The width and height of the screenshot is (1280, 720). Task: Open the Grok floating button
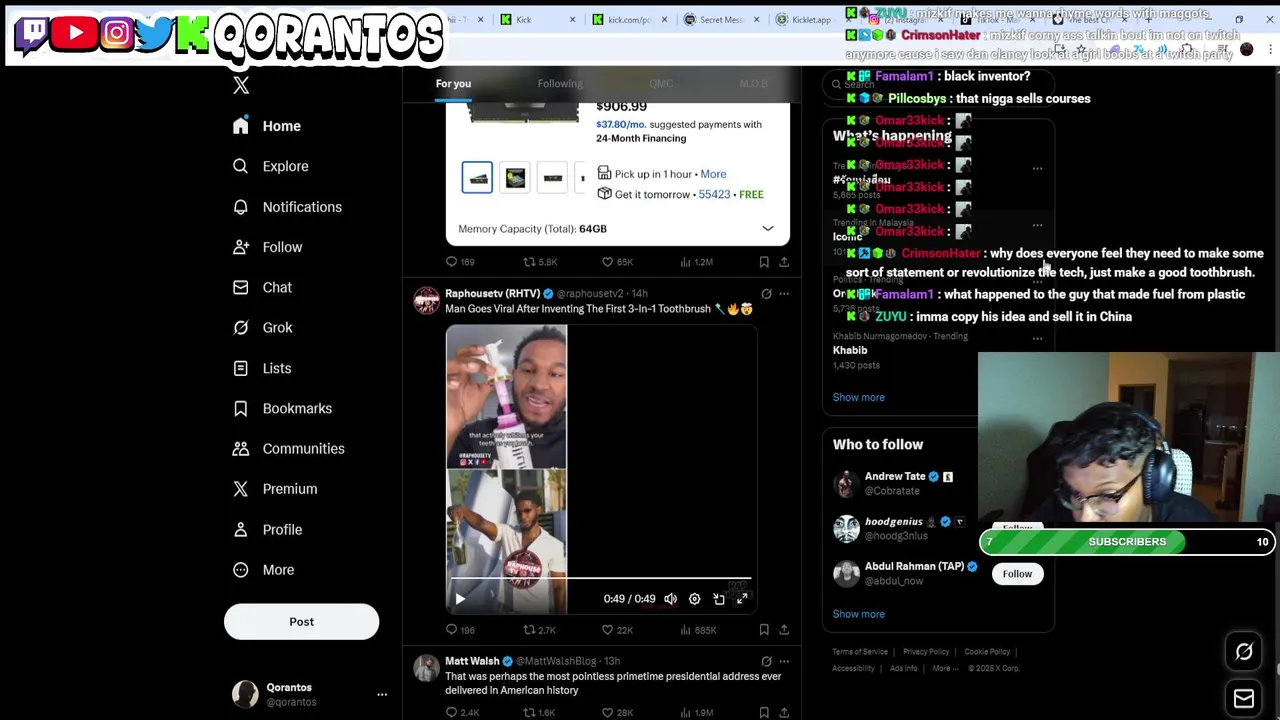click(x=1244, y=652)
